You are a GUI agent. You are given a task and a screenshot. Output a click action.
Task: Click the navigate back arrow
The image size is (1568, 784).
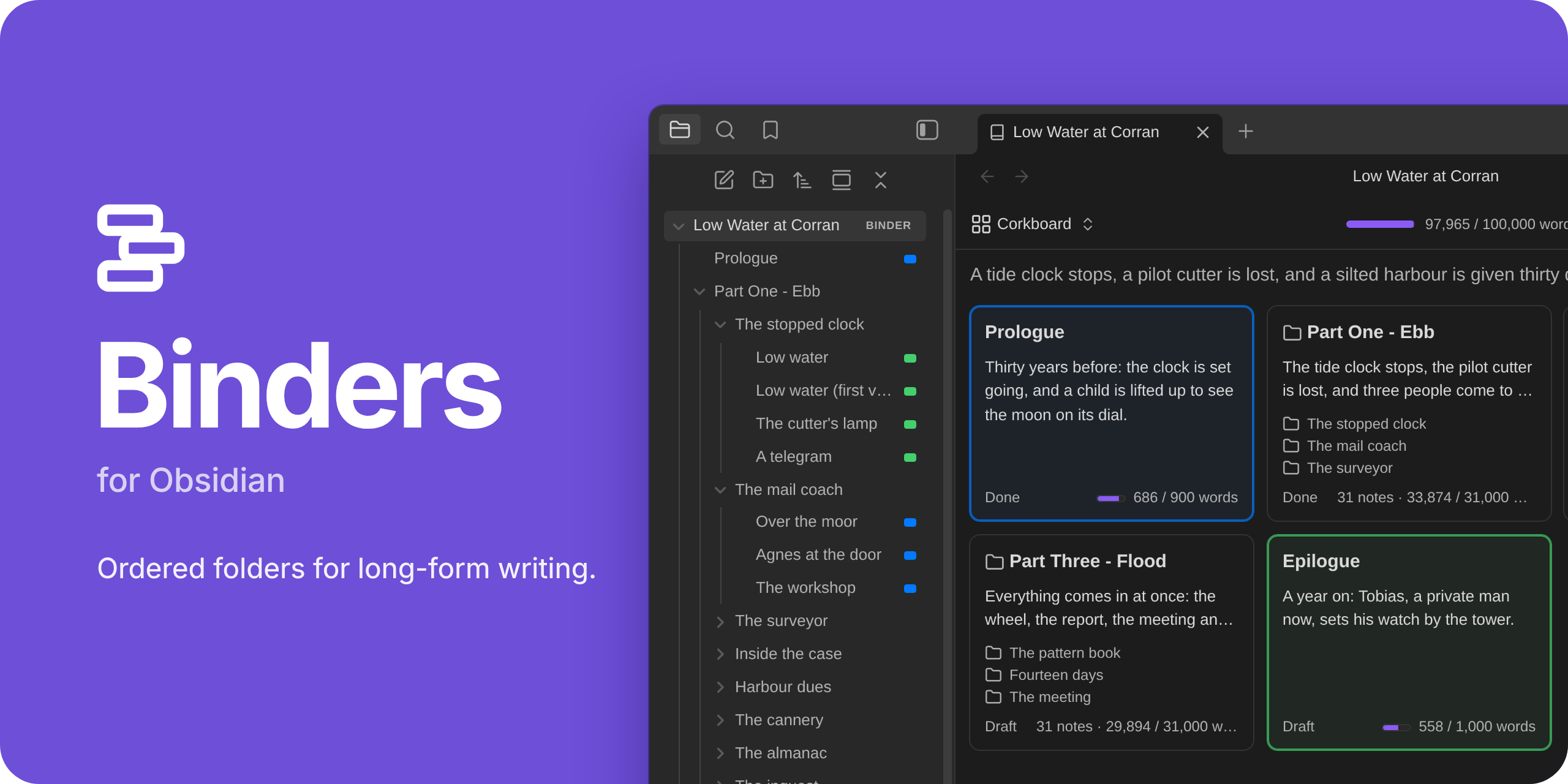[x=987, y=177]
